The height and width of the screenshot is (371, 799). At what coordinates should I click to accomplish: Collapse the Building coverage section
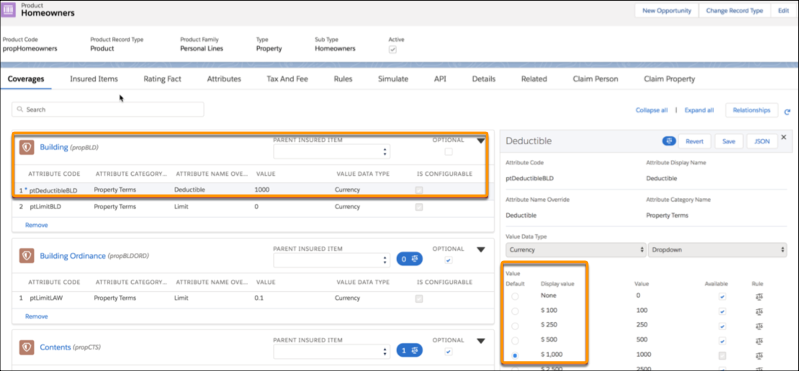(481, 141)
